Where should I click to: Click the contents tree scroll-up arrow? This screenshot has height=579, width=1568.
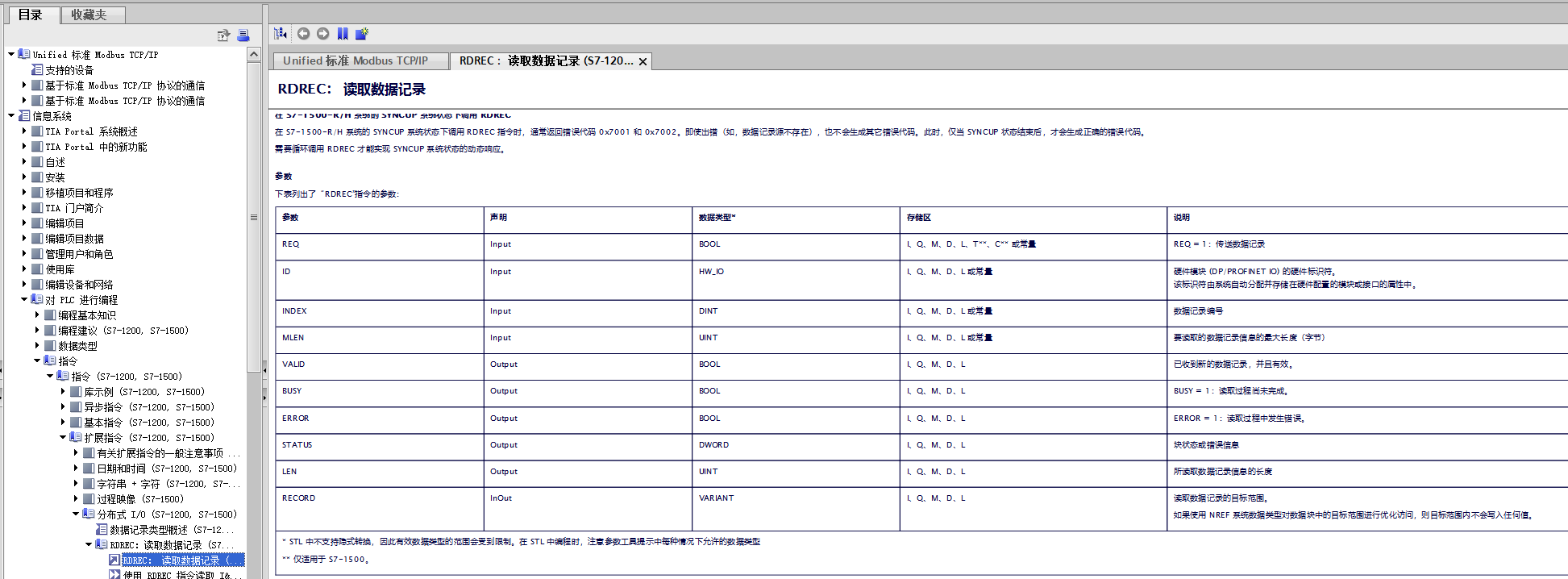tap(254, 54)
